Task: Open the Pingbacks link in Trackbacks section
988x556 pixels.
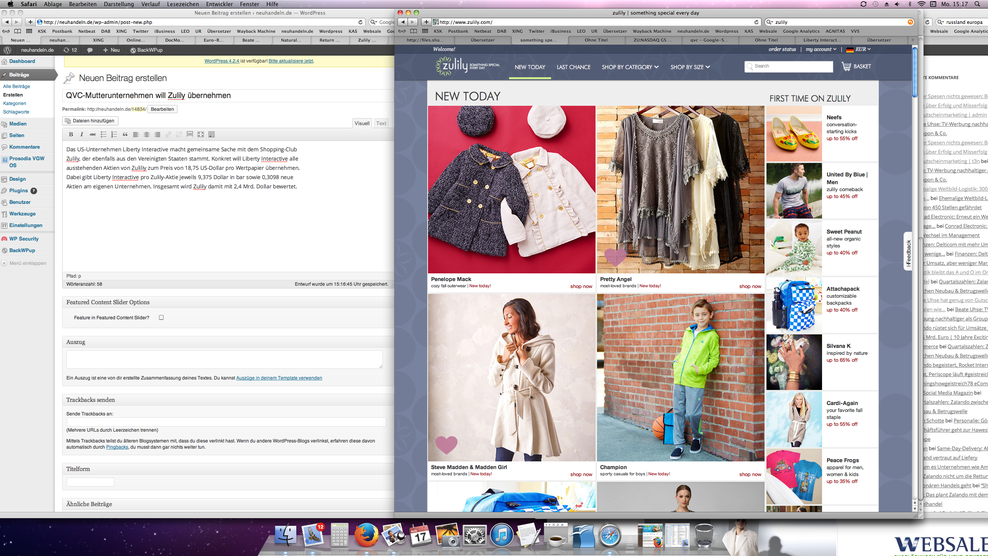Action: (117, 447)
